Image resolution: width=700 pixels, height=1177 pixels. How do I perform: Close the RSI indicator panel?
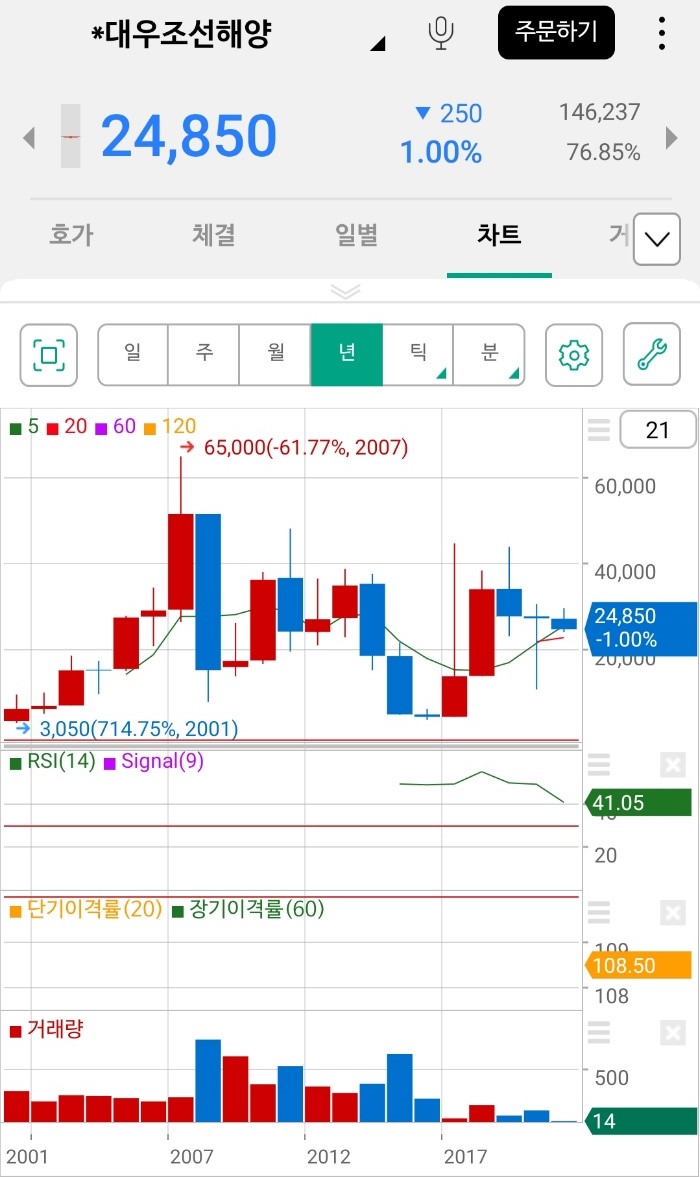(x=673, y=766)
